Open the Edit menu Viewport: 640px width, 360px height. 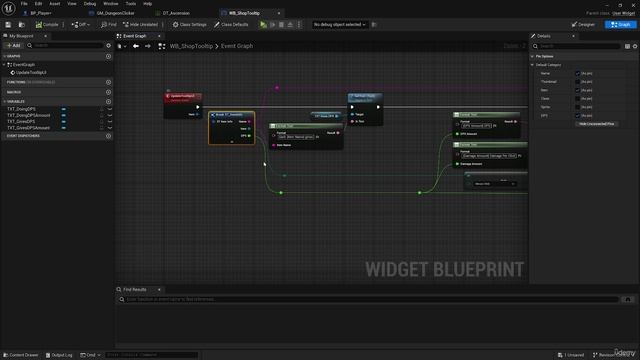pos(38,4)
